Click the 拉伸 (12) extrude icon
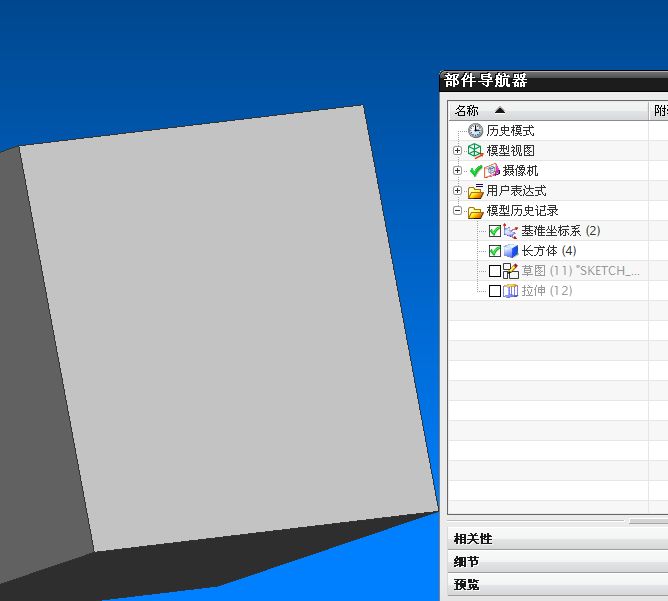668x601 pixels. click(x=510, y=291)
